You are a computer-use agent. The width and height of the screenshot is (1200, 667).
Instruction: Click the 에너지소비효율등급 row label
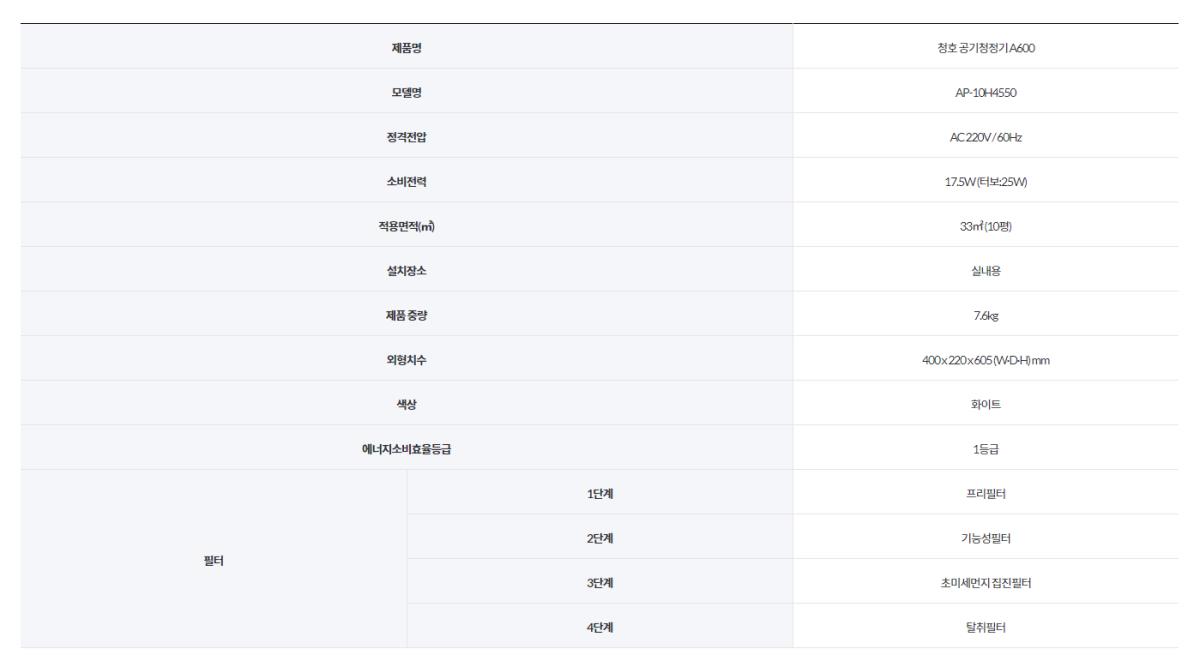pyautogui.click(x=406, y=448)
